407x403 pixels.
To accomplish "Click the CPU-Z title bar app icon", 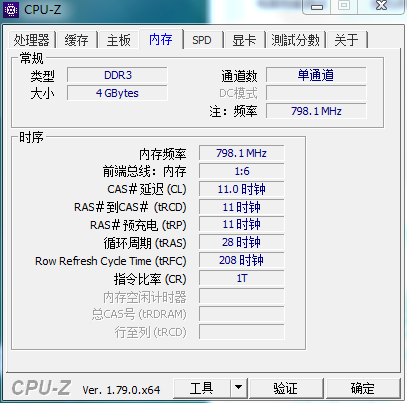I will pos(11,10).
